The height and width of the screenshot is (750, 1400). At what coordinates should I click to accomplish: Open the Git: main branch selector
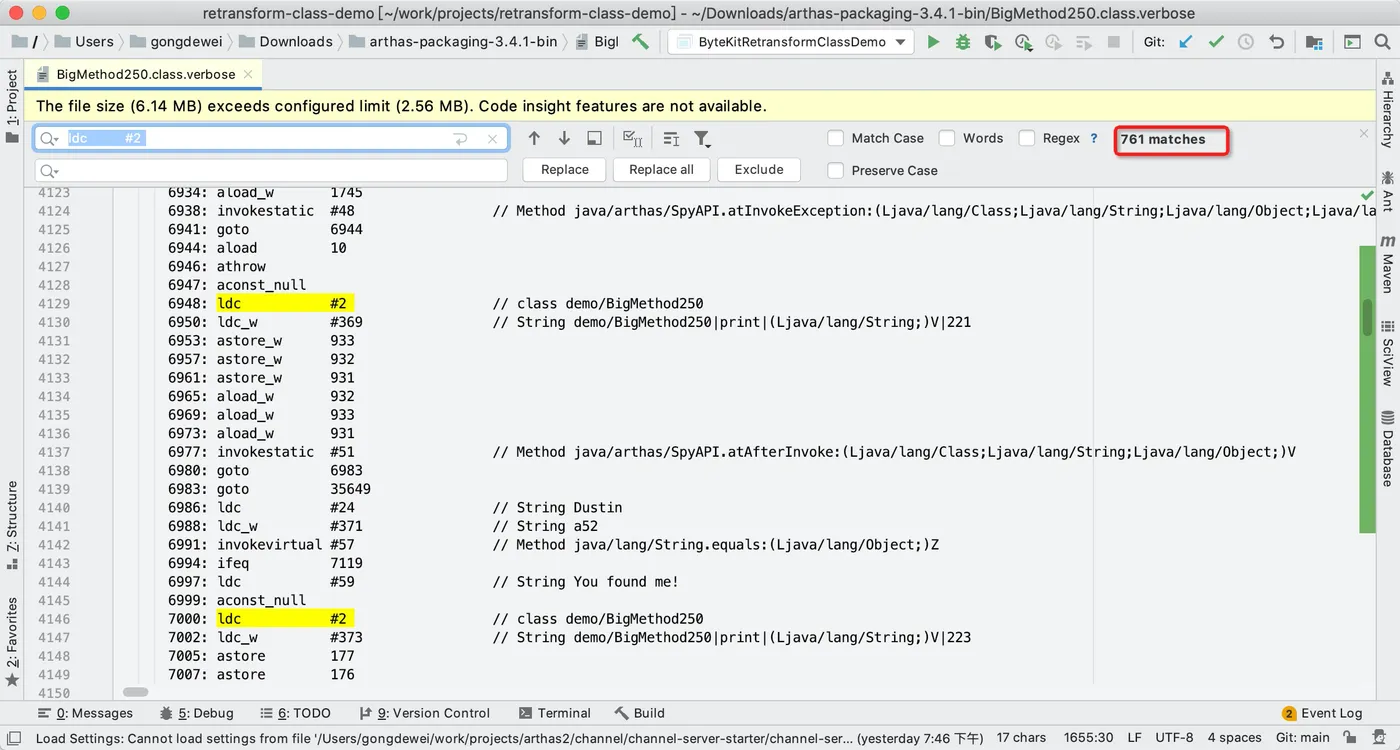[1303, 738]
